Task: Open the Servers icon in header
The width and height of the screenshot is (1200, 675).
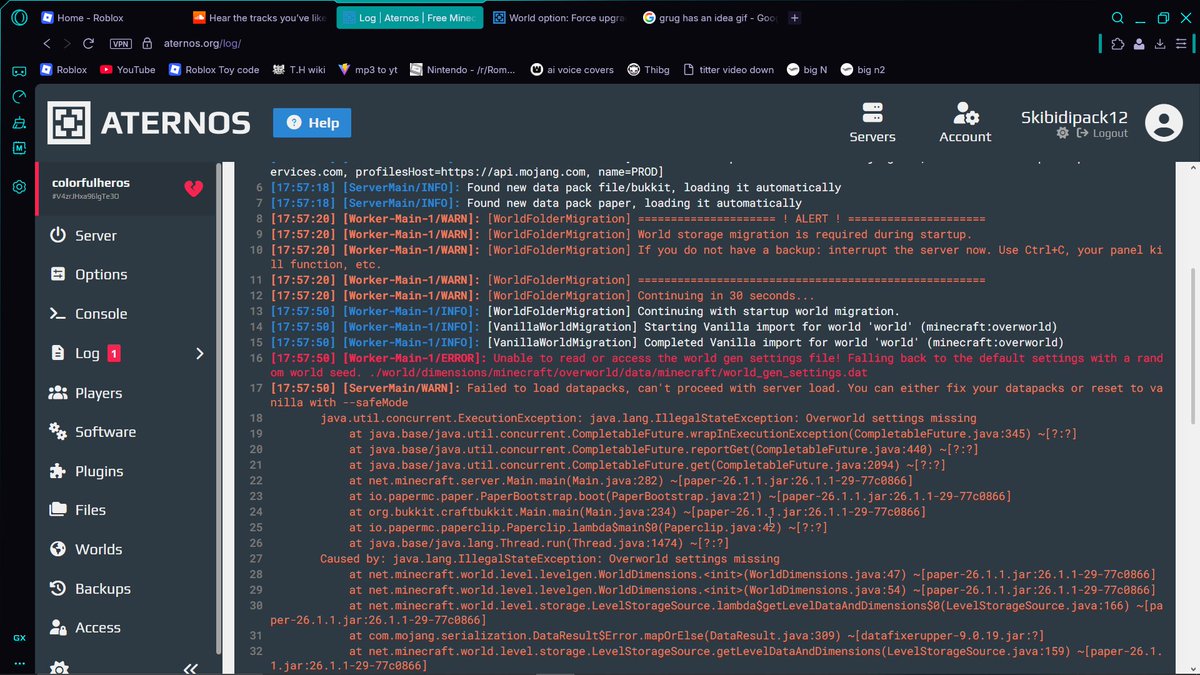Action: pos(872,112)
